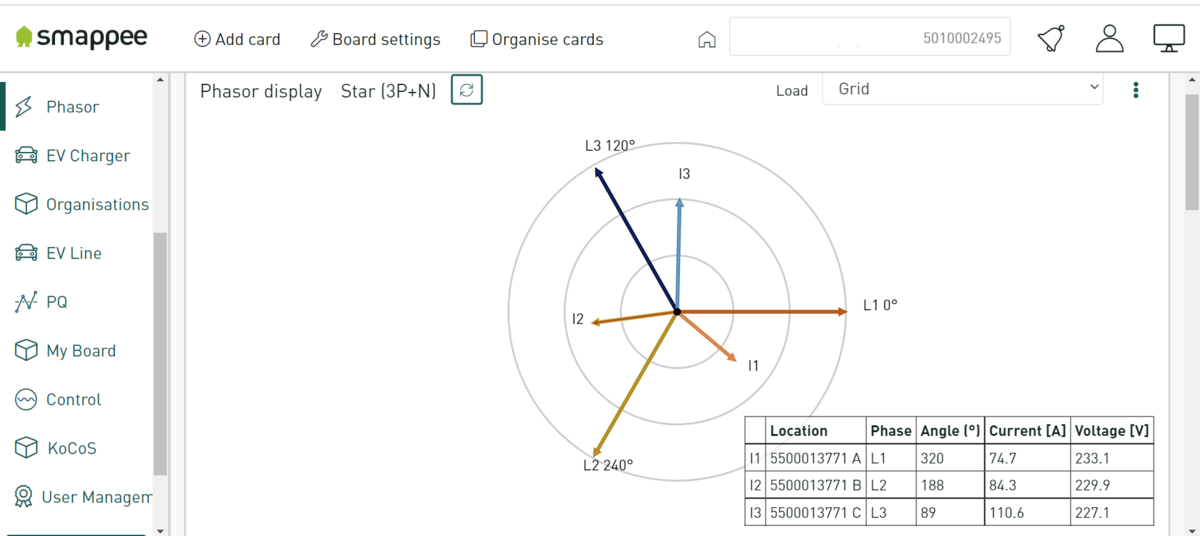Click the serial number search field
This screenshot has height=536, width=1200.
pyautogui.click(x=870, y=38)
